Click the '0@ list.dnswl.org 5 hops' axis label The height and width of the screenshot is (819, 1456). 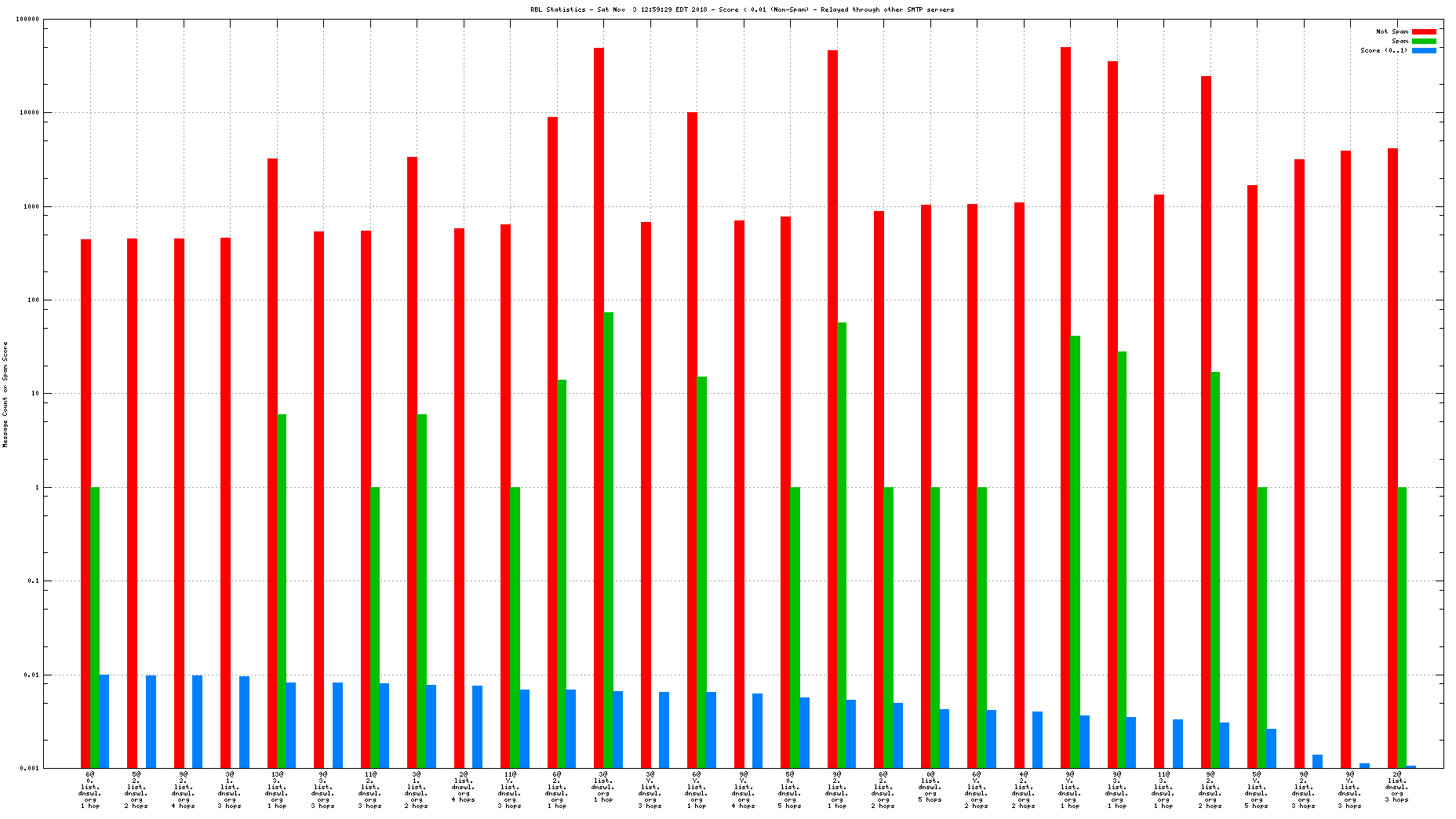930,787
